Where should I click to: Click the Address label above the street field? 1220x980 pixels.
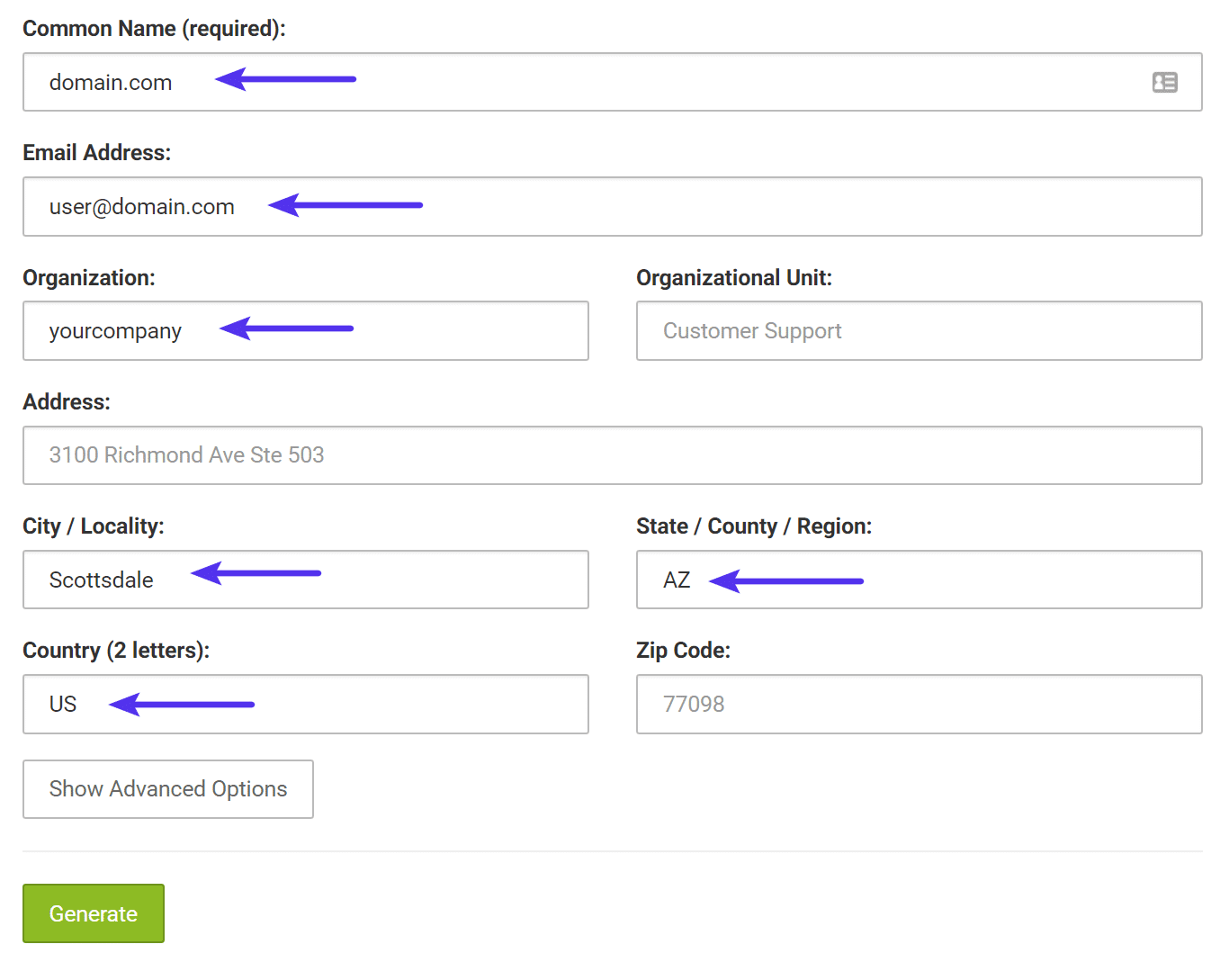pos(66,401)
